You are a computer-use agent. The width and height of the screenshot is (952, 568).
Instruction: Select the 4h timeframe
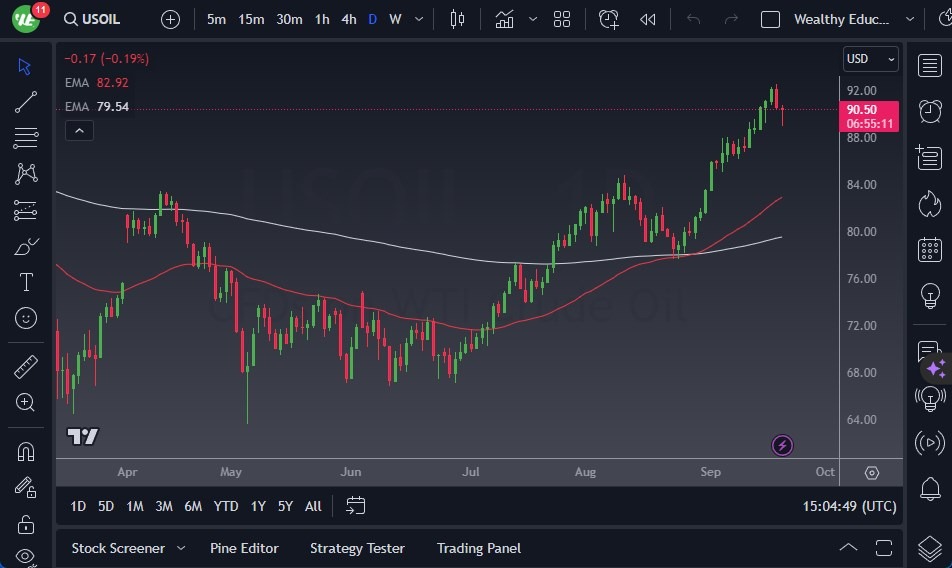click(x=348, y=19)
